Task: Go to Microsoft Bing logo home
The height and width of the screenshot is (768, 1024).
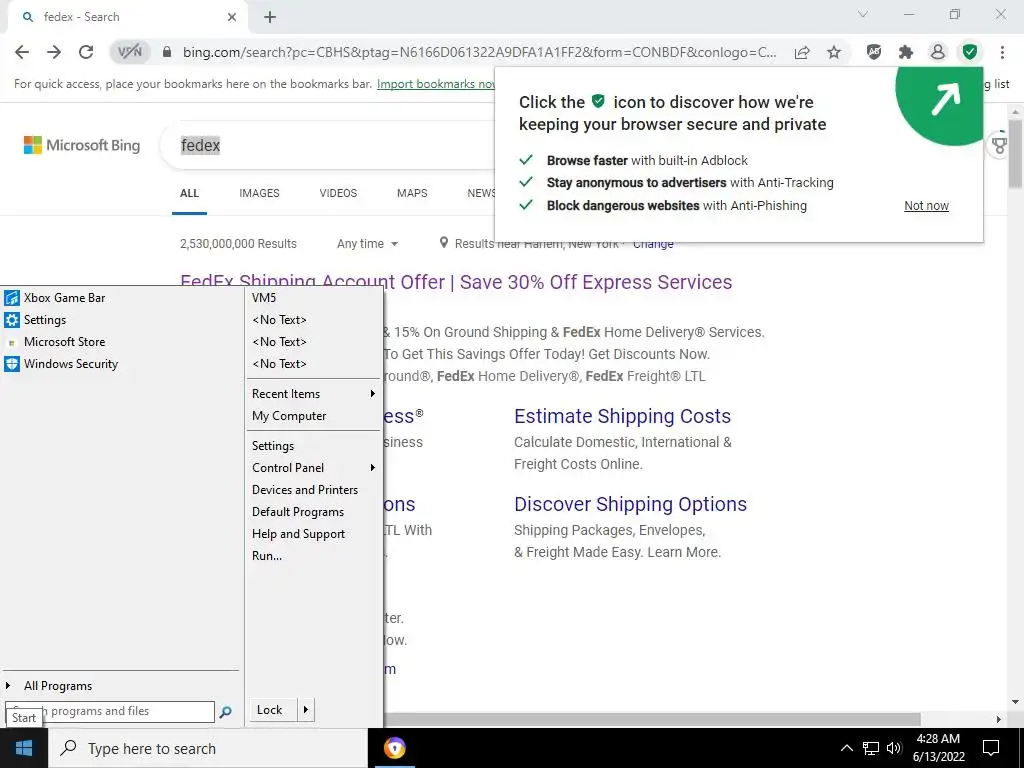Action: point(82,145)
